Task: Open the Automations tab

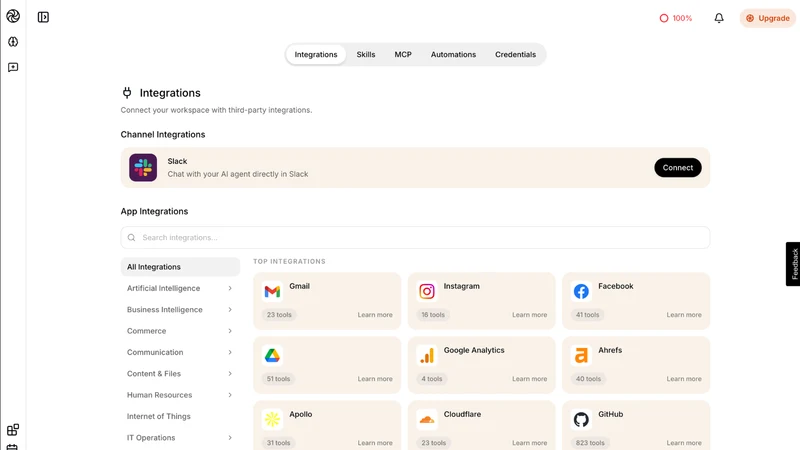Action: coord(453,55)
